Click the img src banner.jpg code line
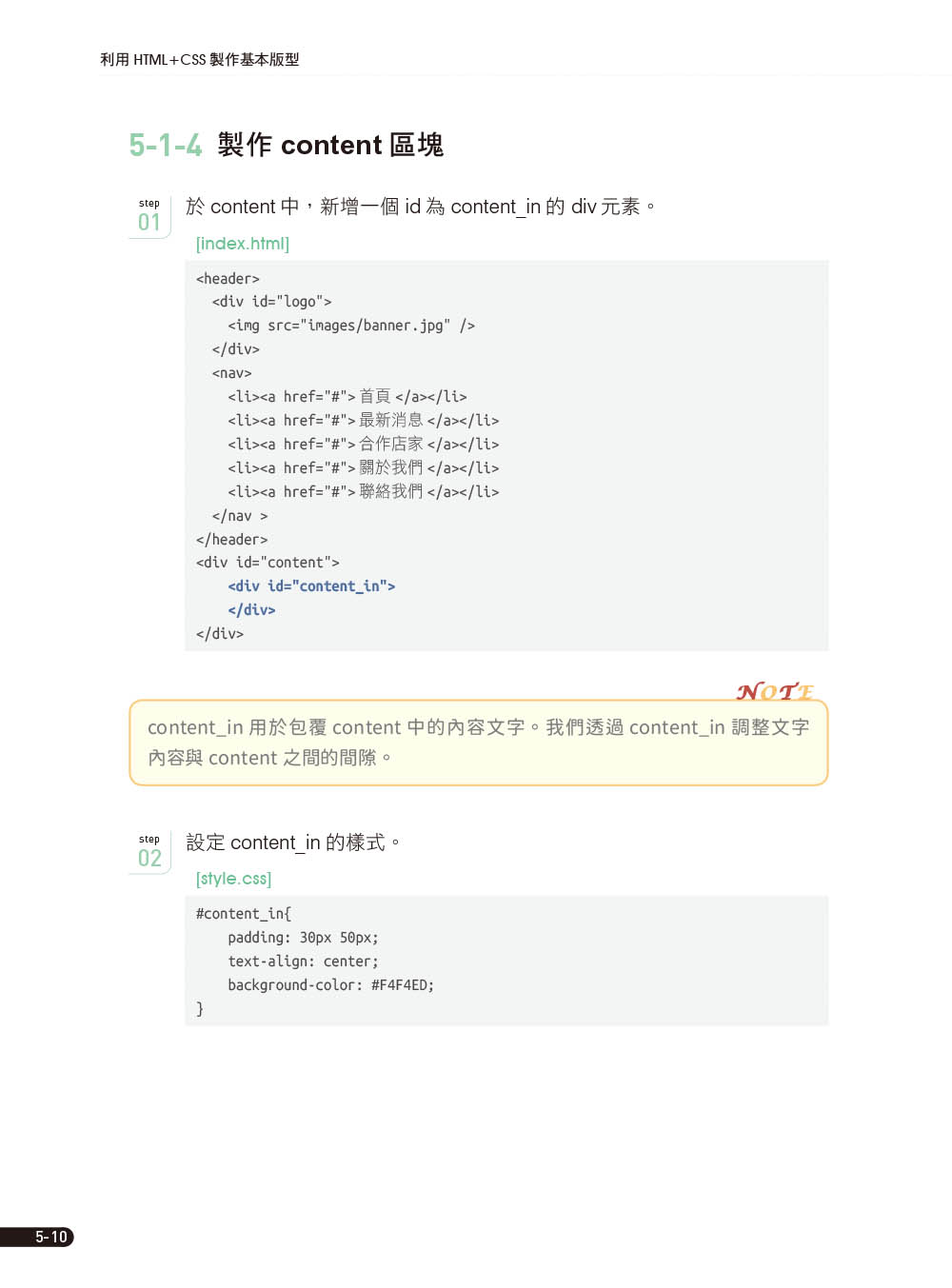Image resolution: width=952 pixels, height=1288 pixels. point(351,326)
